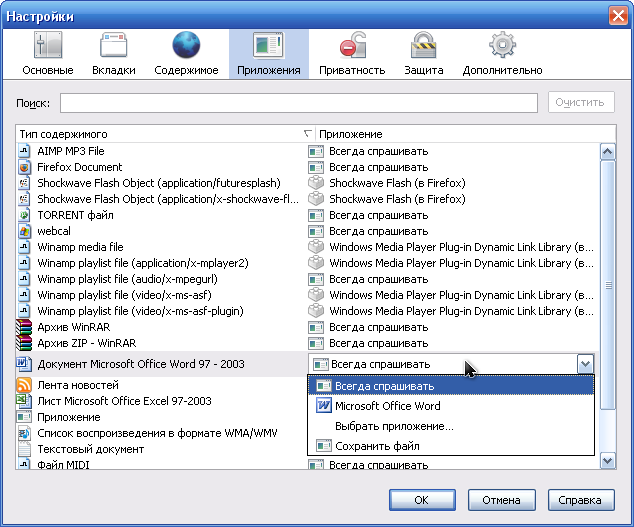Screen dimensions: 634x527
Task: Click Microsoft Office Word icon in dropdown
Action: [x=323, y=405]
